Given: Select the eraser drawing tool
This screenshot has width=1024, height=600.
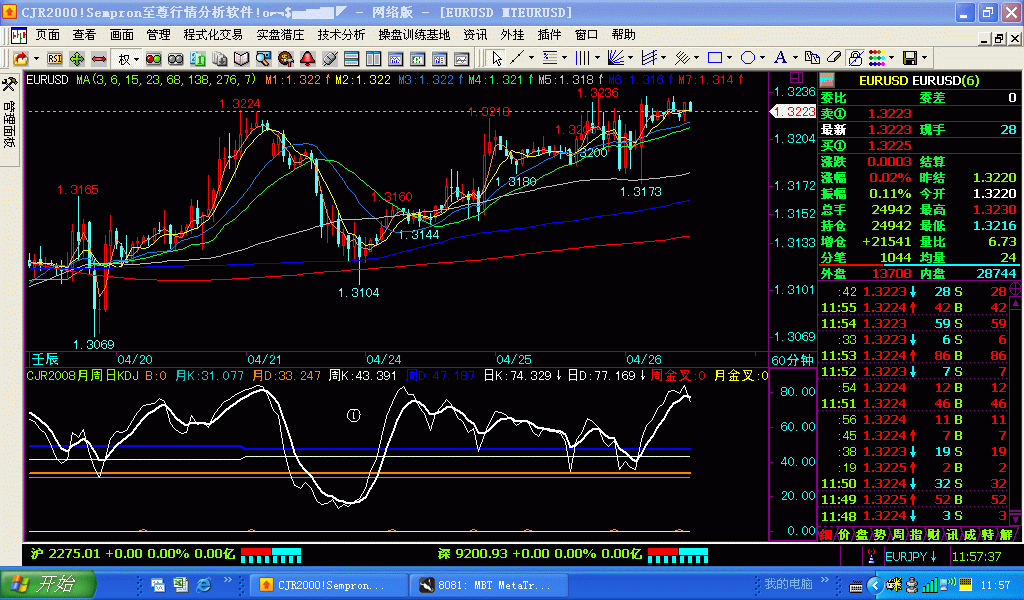Looking at the screenshot, I should point(833,58).
